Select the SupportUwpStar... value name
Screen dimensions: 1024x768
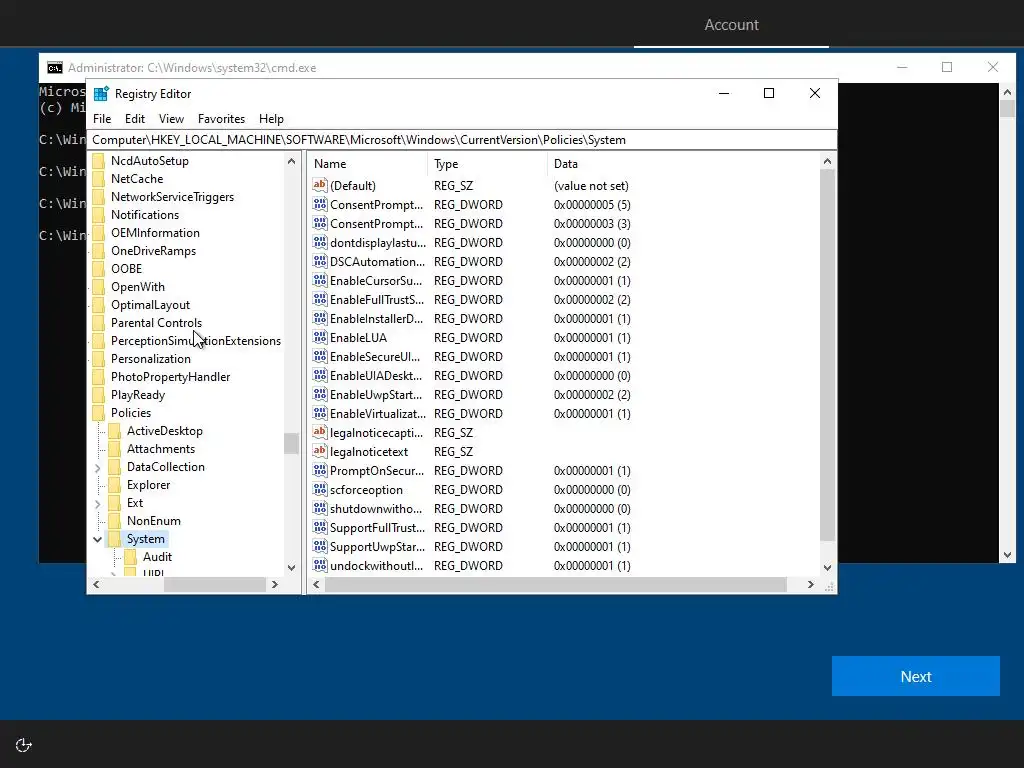tap(377, 547)
